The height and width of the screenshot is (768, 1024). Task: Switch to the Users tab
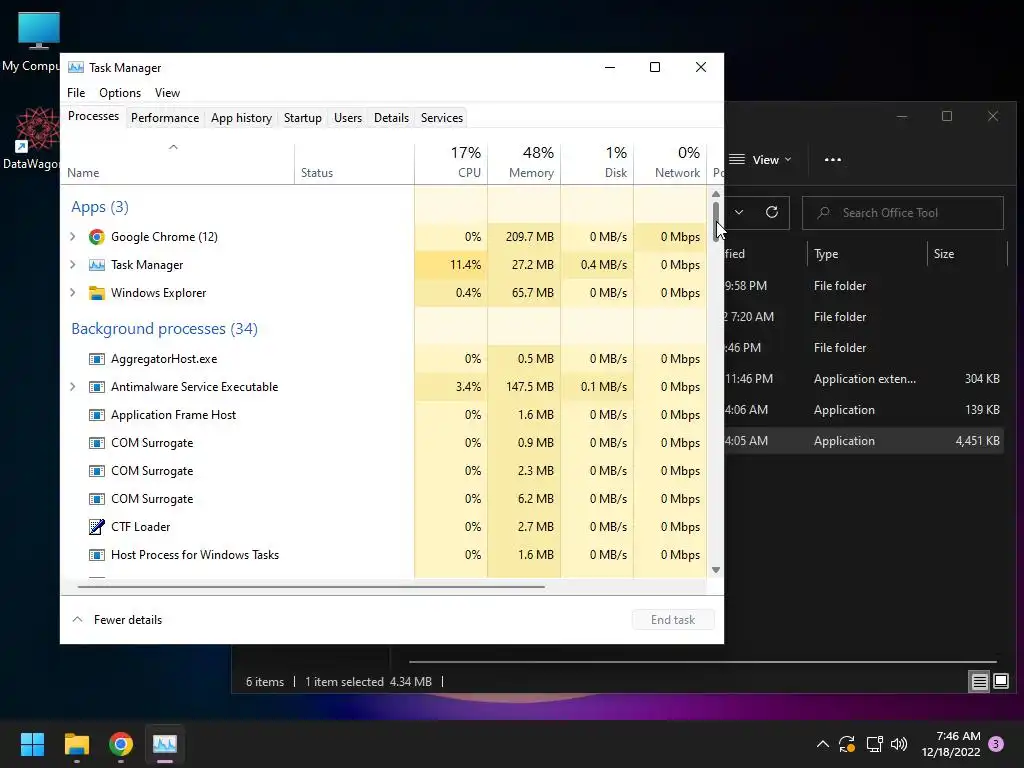(x=347, y=118)
